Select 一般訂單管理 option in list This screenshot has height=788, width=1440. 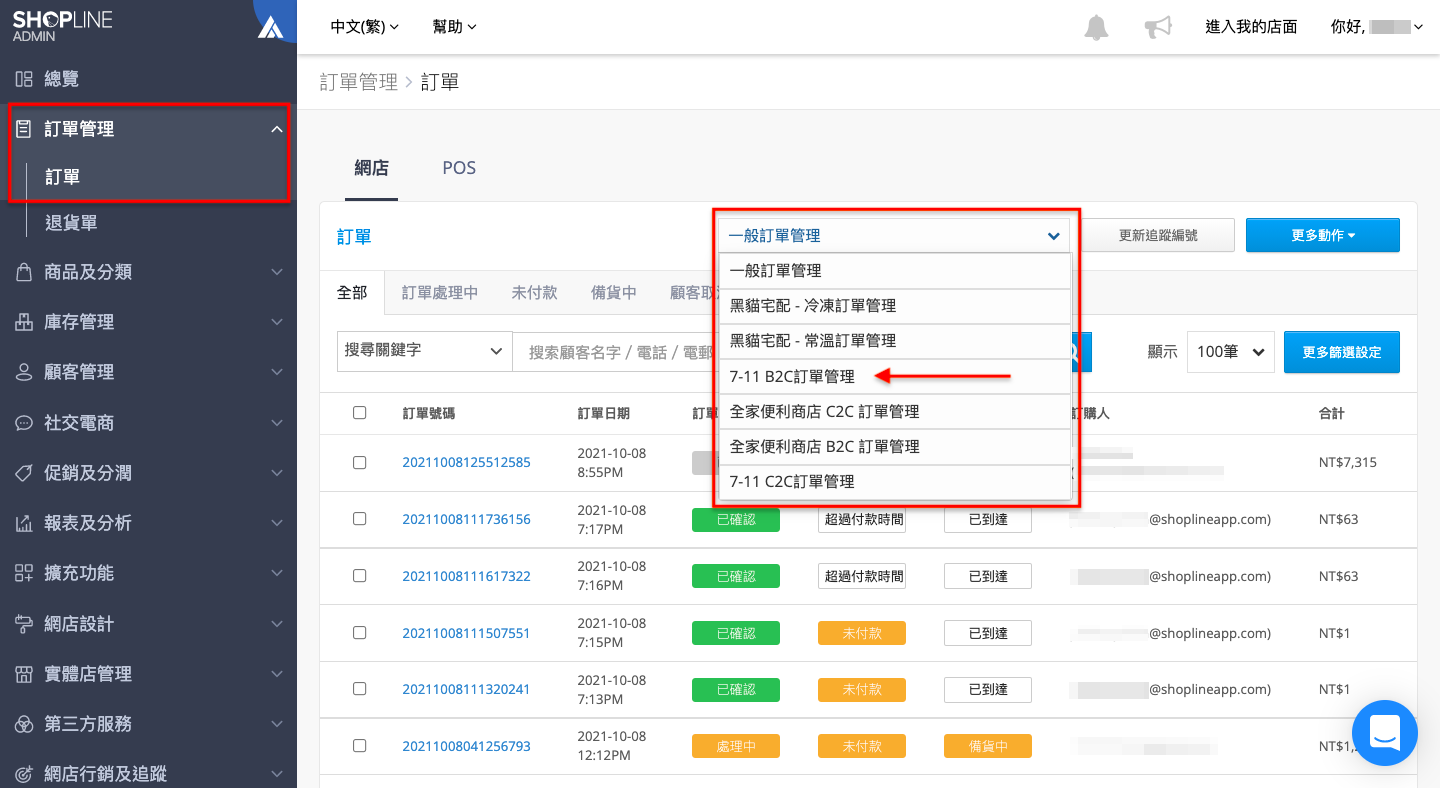(x=895, y=271)
